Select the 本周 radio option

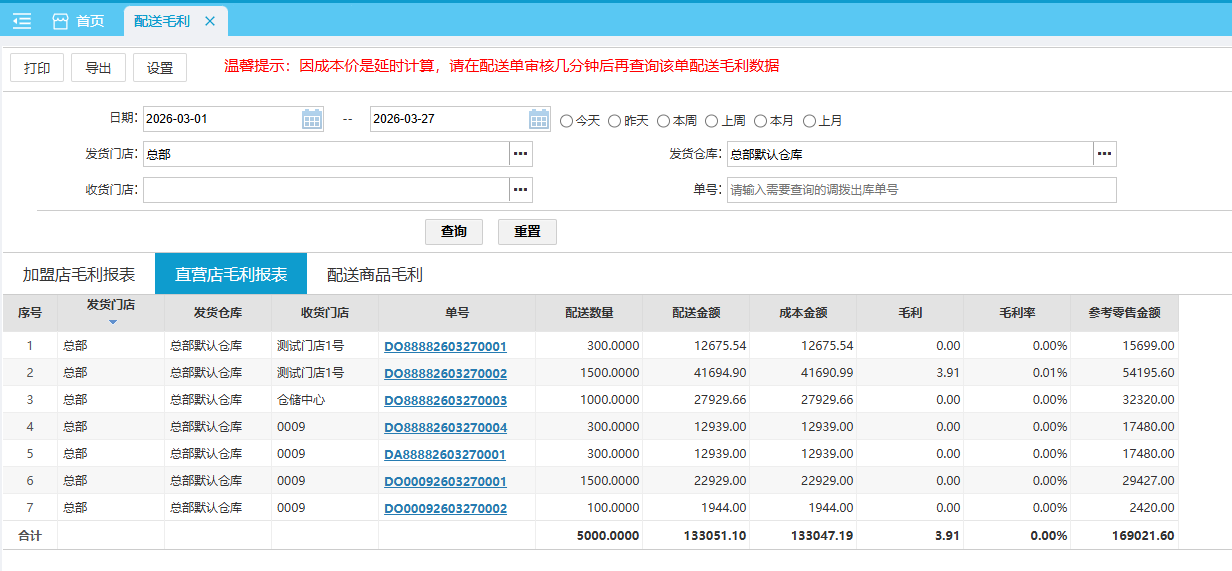click(x=664, y=121)
